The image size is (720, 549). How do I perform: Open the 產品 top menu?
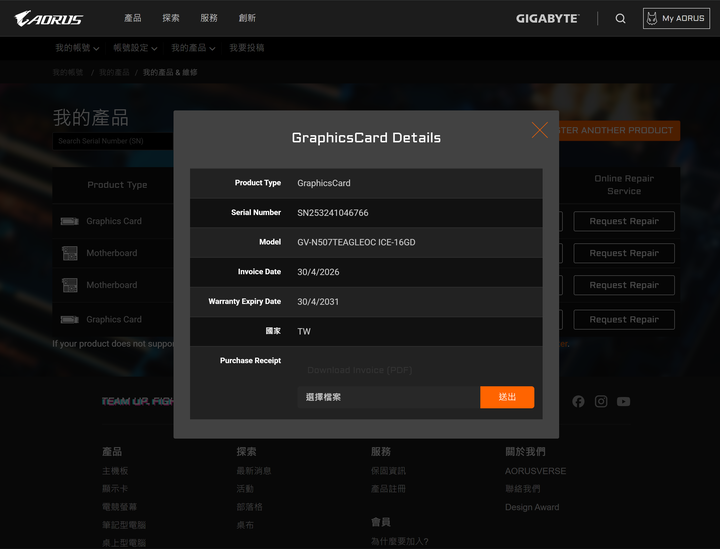click(x=133, y=18)
